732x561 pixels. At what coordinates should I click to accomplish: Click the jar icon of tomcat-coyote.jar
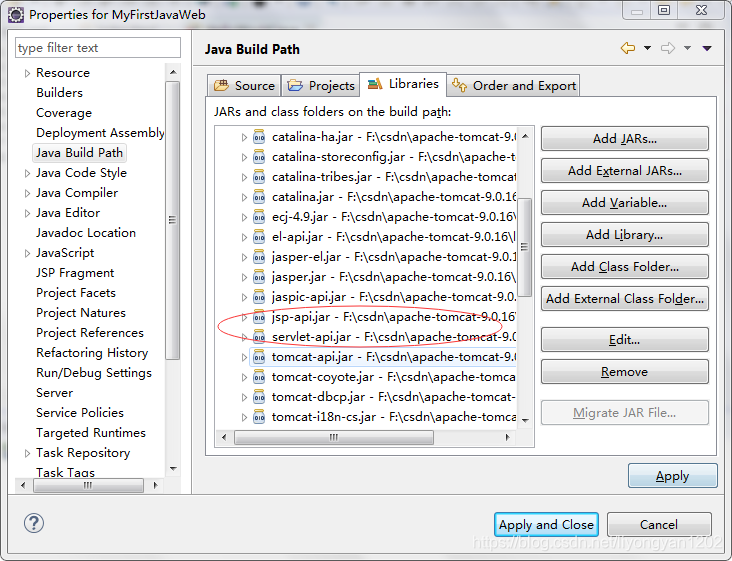click(259, 377)
